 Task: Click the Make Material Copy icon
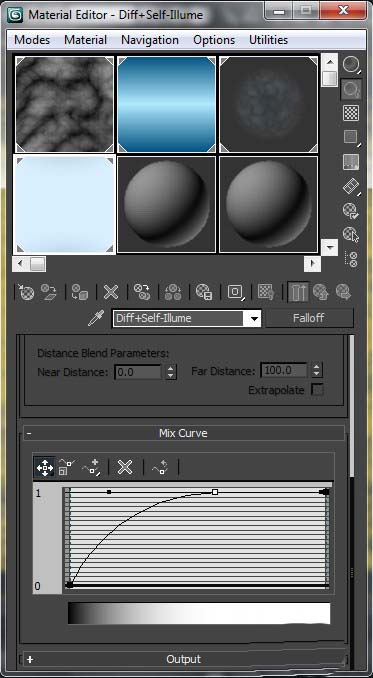click(x=142, y=293)
